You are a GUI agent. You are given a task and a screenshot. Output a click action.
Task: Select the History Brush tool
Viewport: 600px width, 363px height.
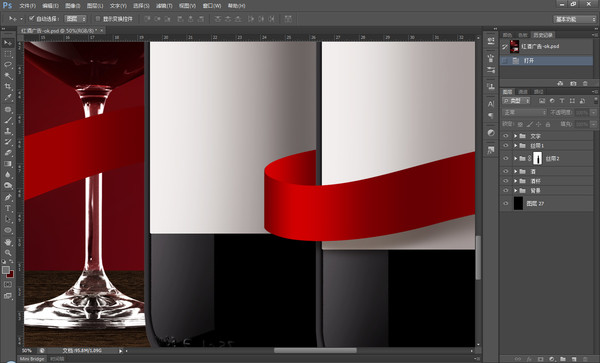(8, 142)
